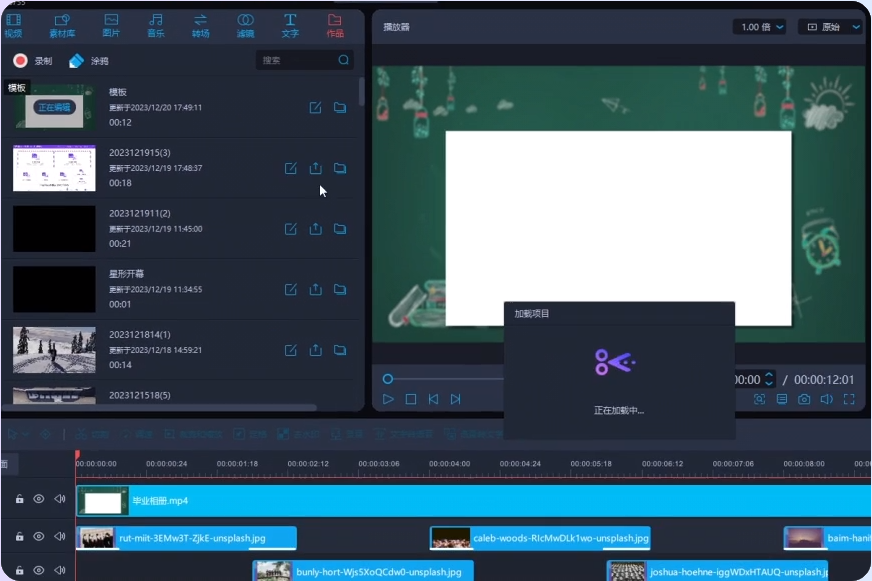
Task: Open the 原始 aspect ratio dropdown
Action: tap(833, 27)
